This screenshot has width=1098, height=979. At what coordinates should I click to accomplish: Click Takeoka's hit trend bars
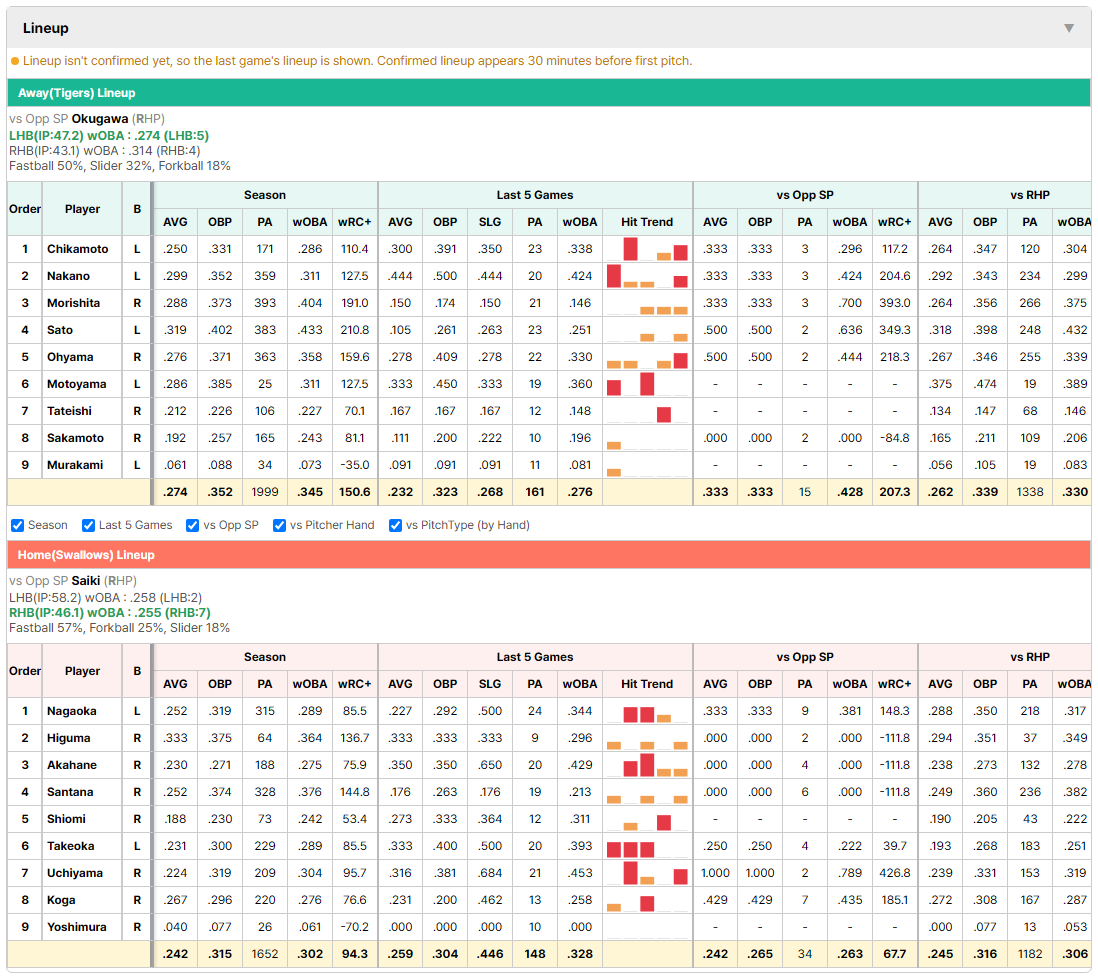(647, 846)
